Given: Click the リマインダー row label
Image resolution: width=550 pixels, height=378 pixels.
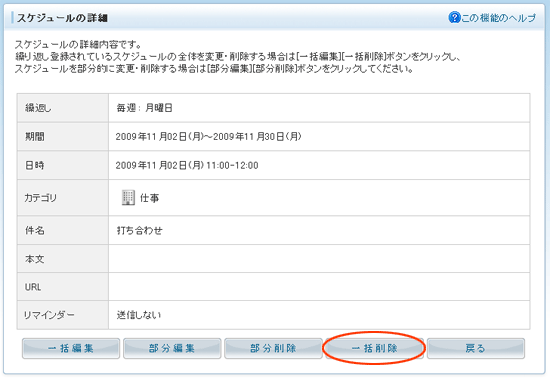Looking at the screenshot, I should (49, 315).
